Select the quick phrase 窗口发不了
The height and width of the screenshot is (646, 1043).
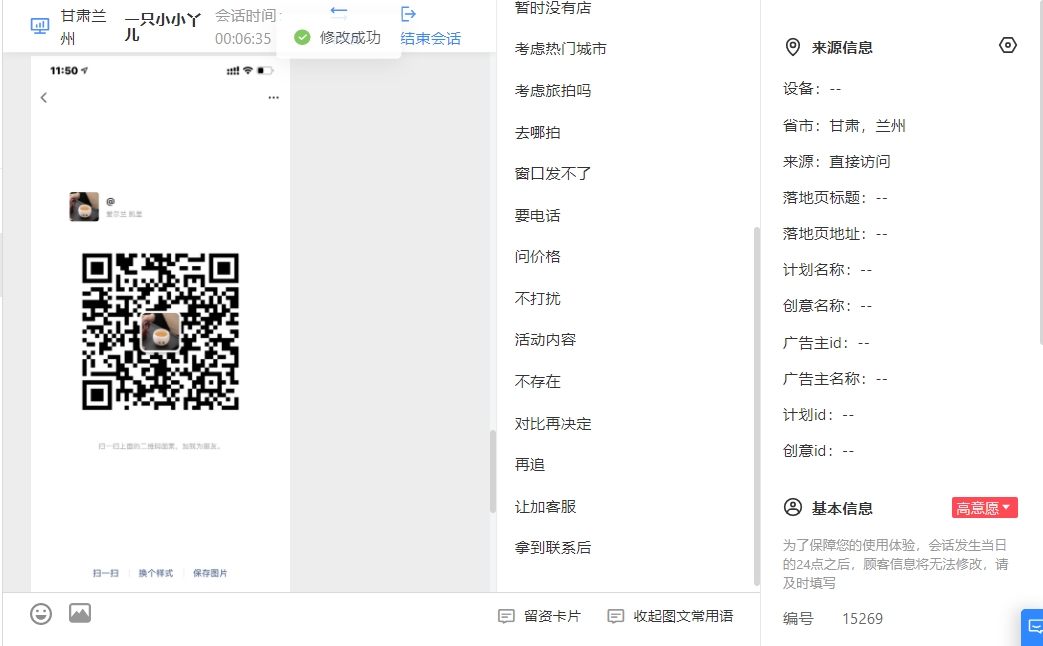(x=553, y=174)
